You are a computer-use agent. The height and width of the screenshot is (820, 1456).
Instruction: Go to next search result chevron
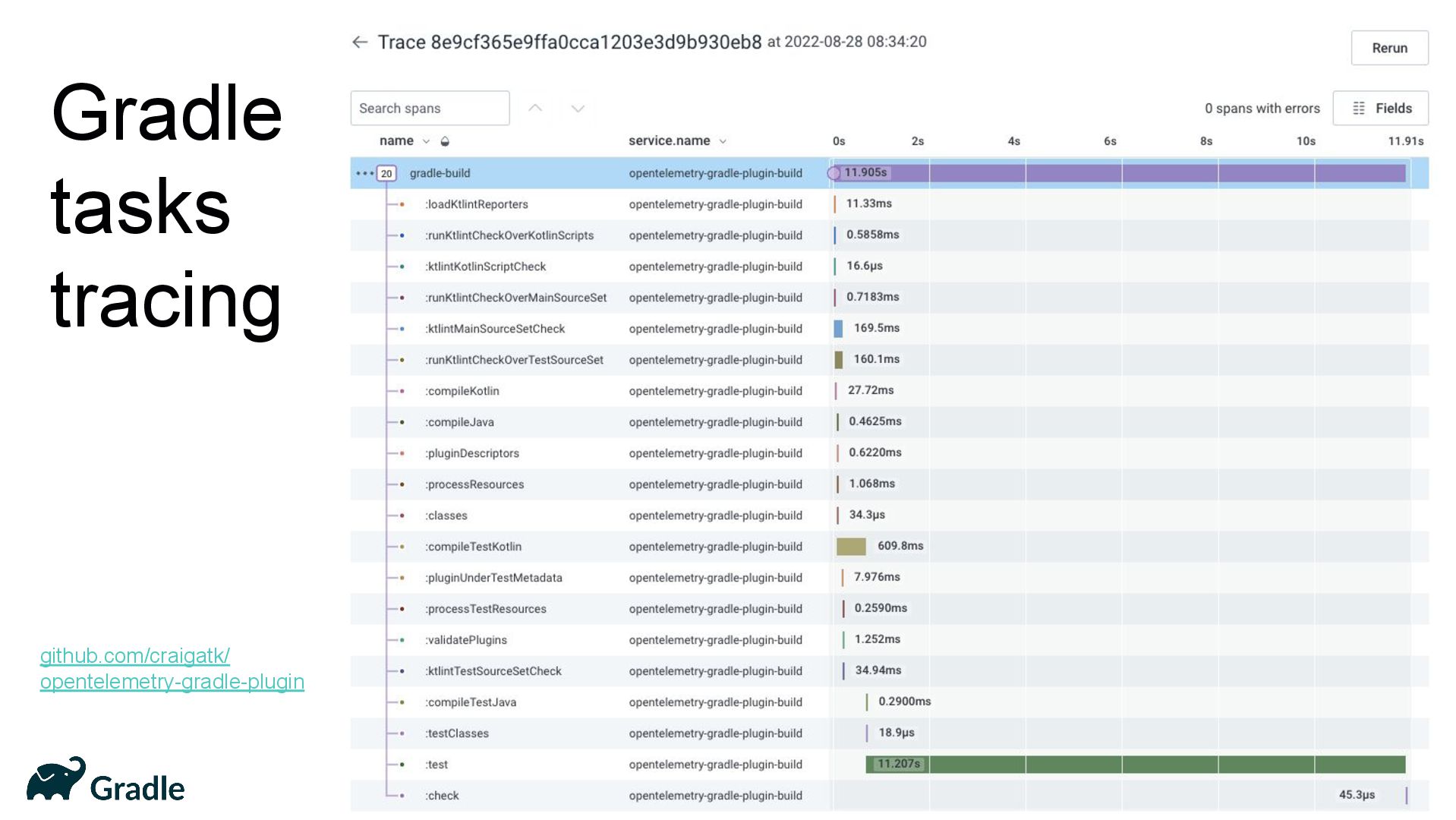pos(578,109)
